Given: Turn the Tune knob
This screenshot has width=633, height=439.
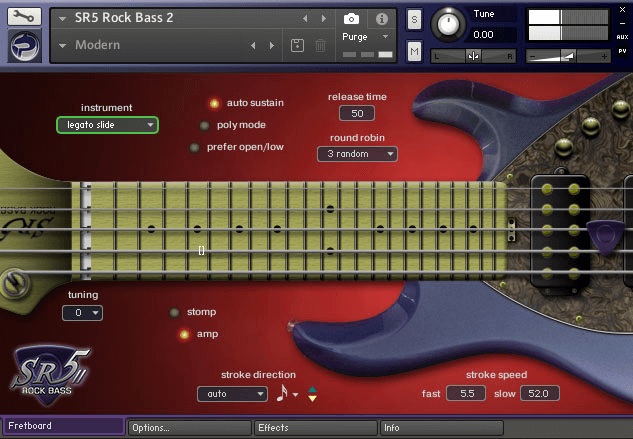Looking at the screenshot, I should point(448,24).
